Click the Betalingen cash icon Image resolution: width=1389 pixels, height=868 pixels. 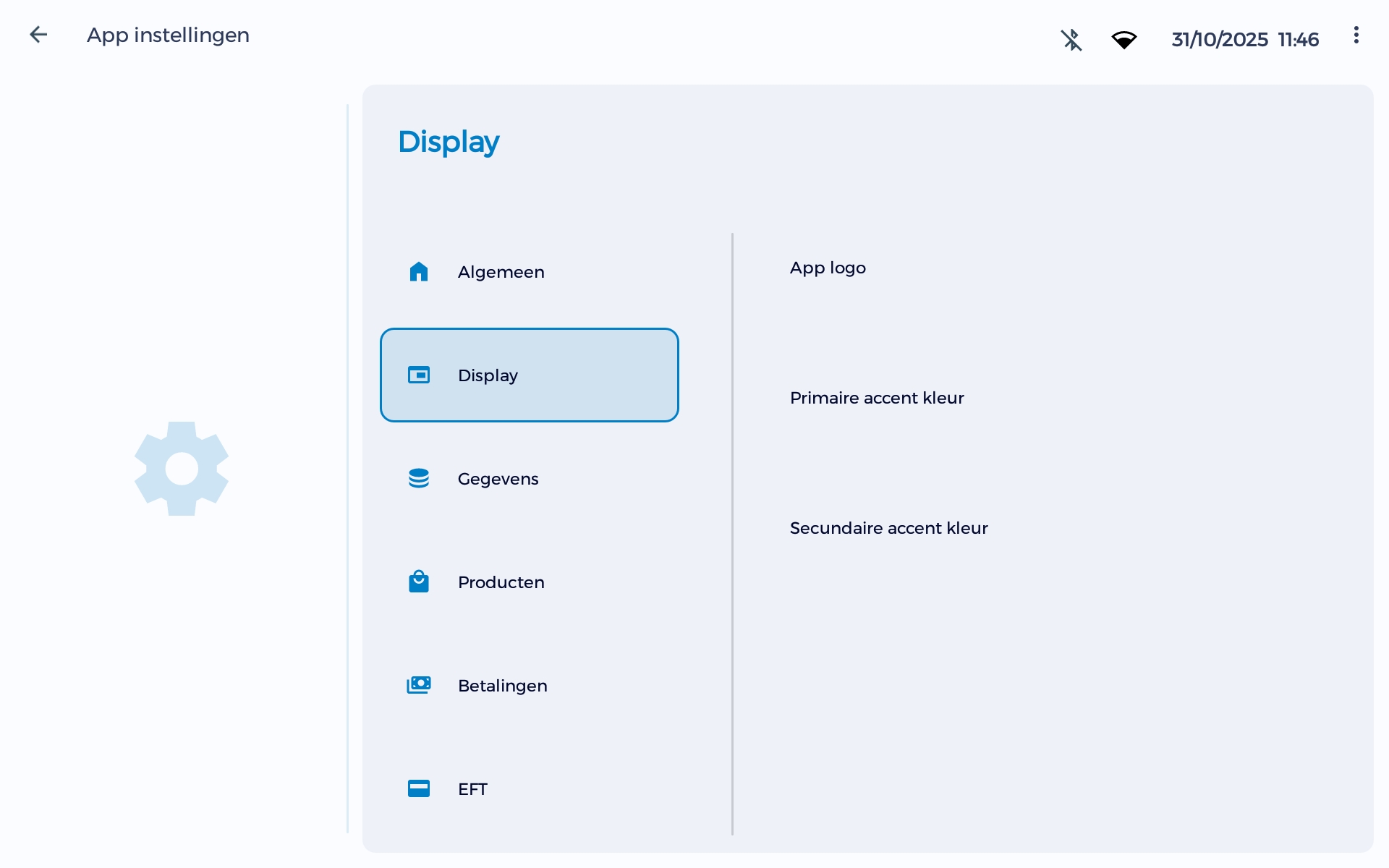click(x=419, y=685)
